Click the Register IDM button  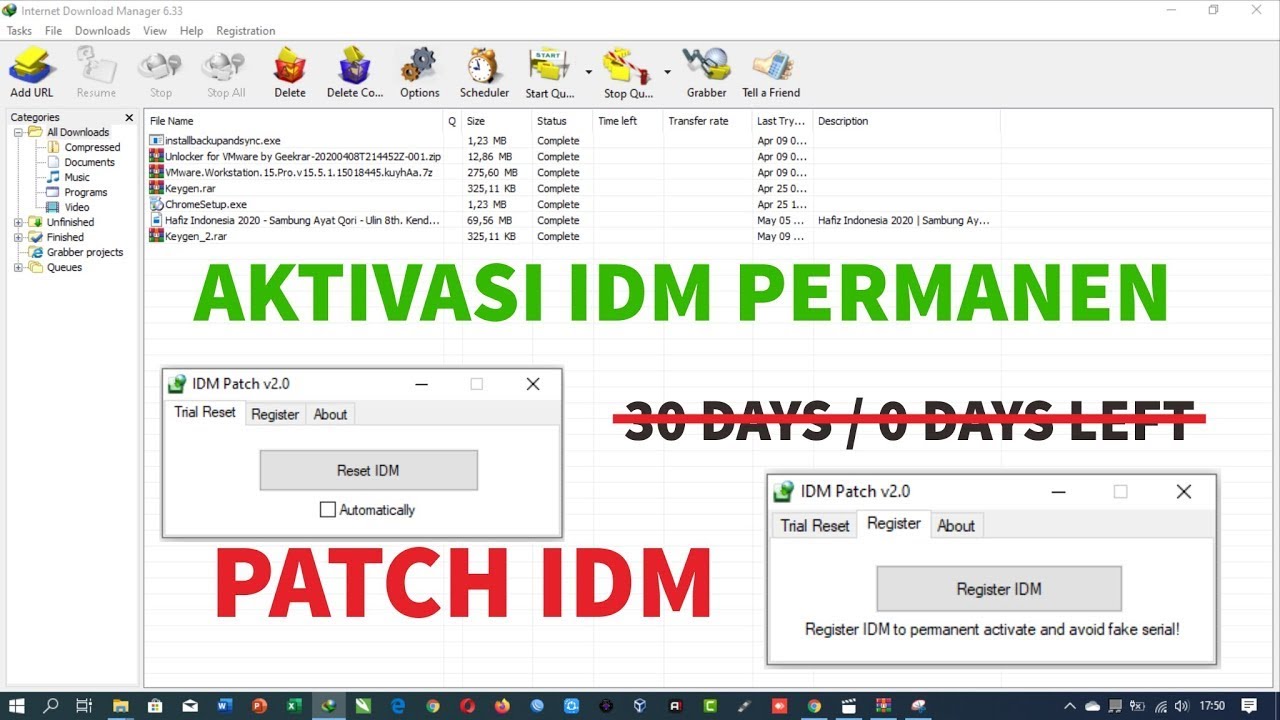[999, 589]
